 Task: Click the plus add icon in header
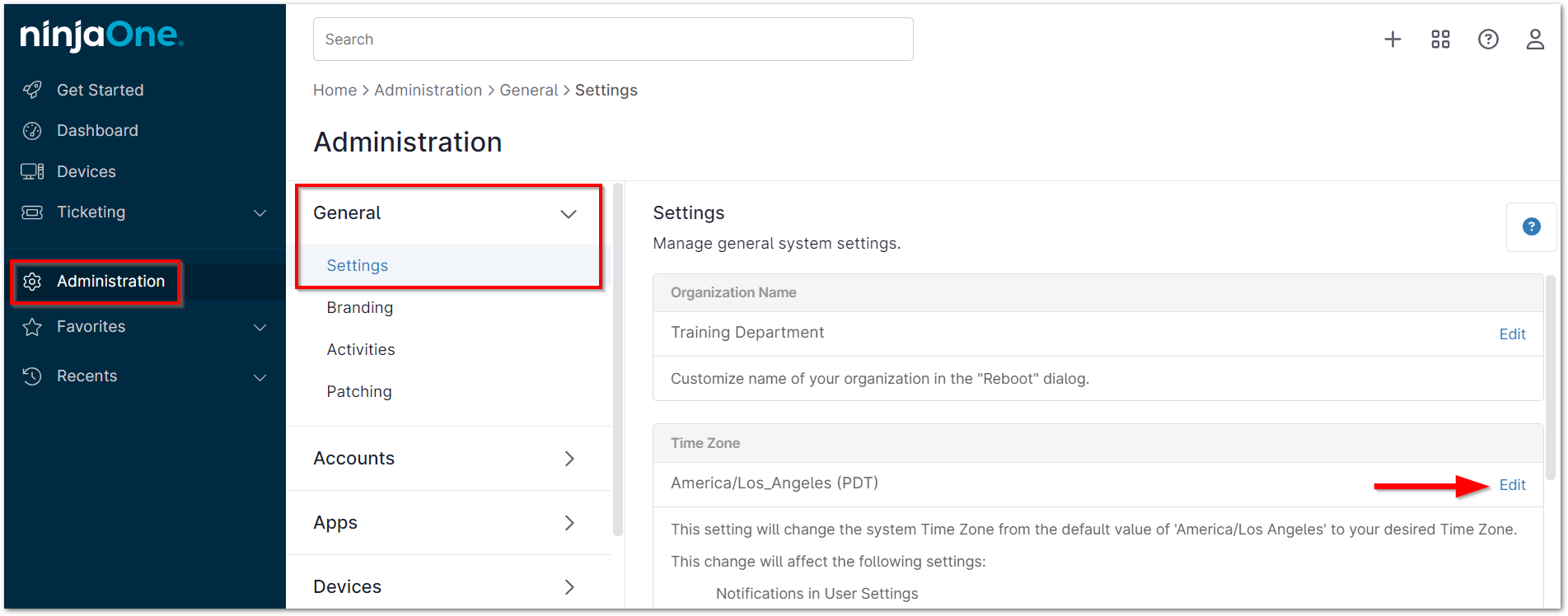coord(1392,40)
